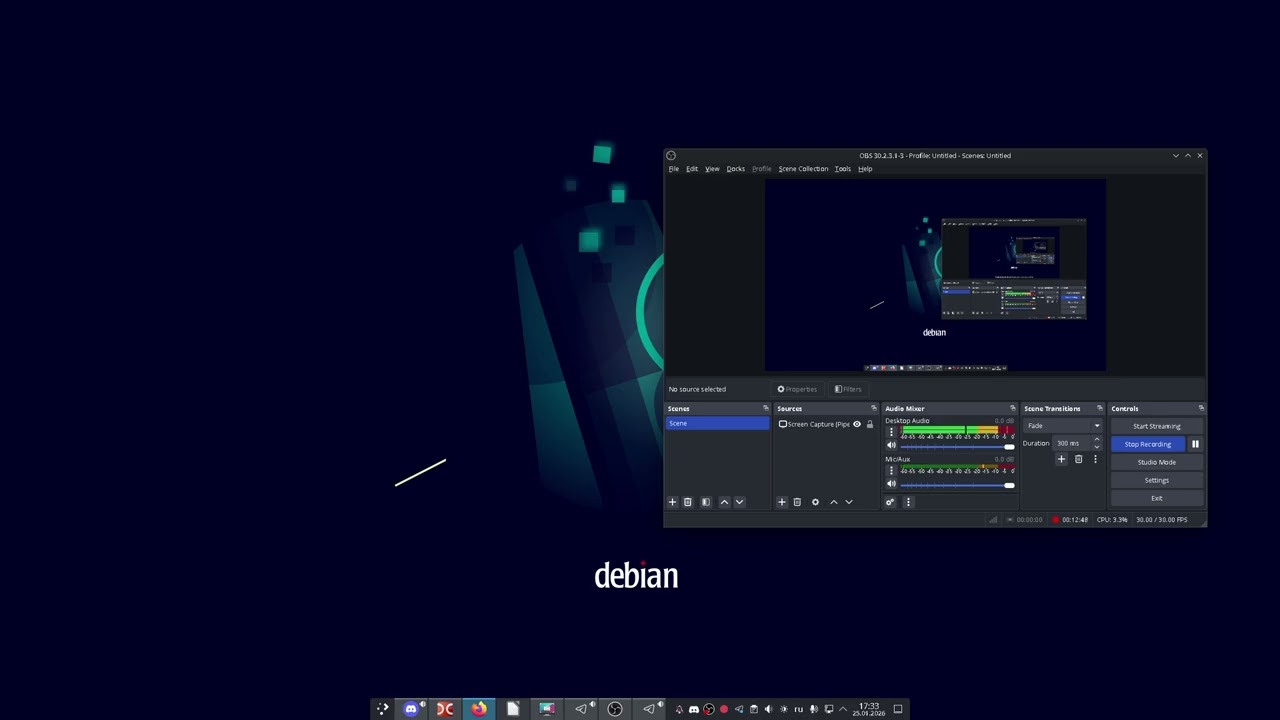Toggle Studio Mode
Screen dimensions: 1280x720
[x=1156, y=462]
